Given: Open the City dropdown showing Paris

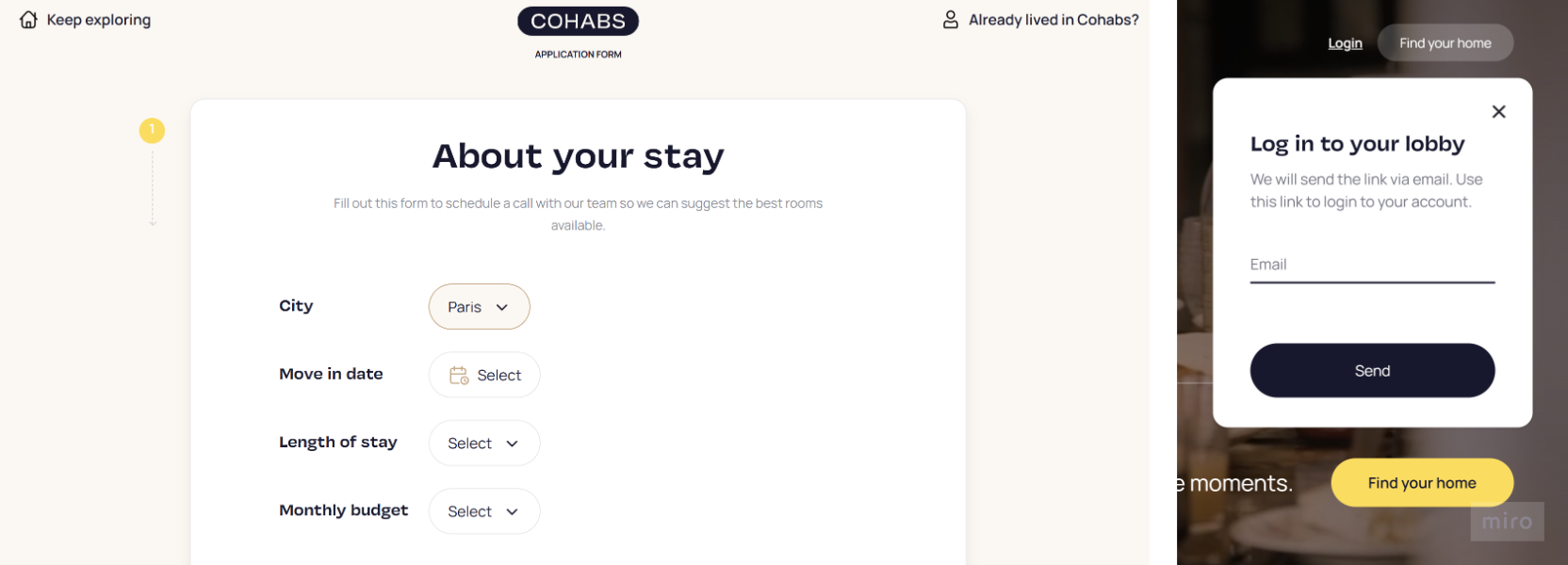Looking at the screenshot, I should [479, 307].
